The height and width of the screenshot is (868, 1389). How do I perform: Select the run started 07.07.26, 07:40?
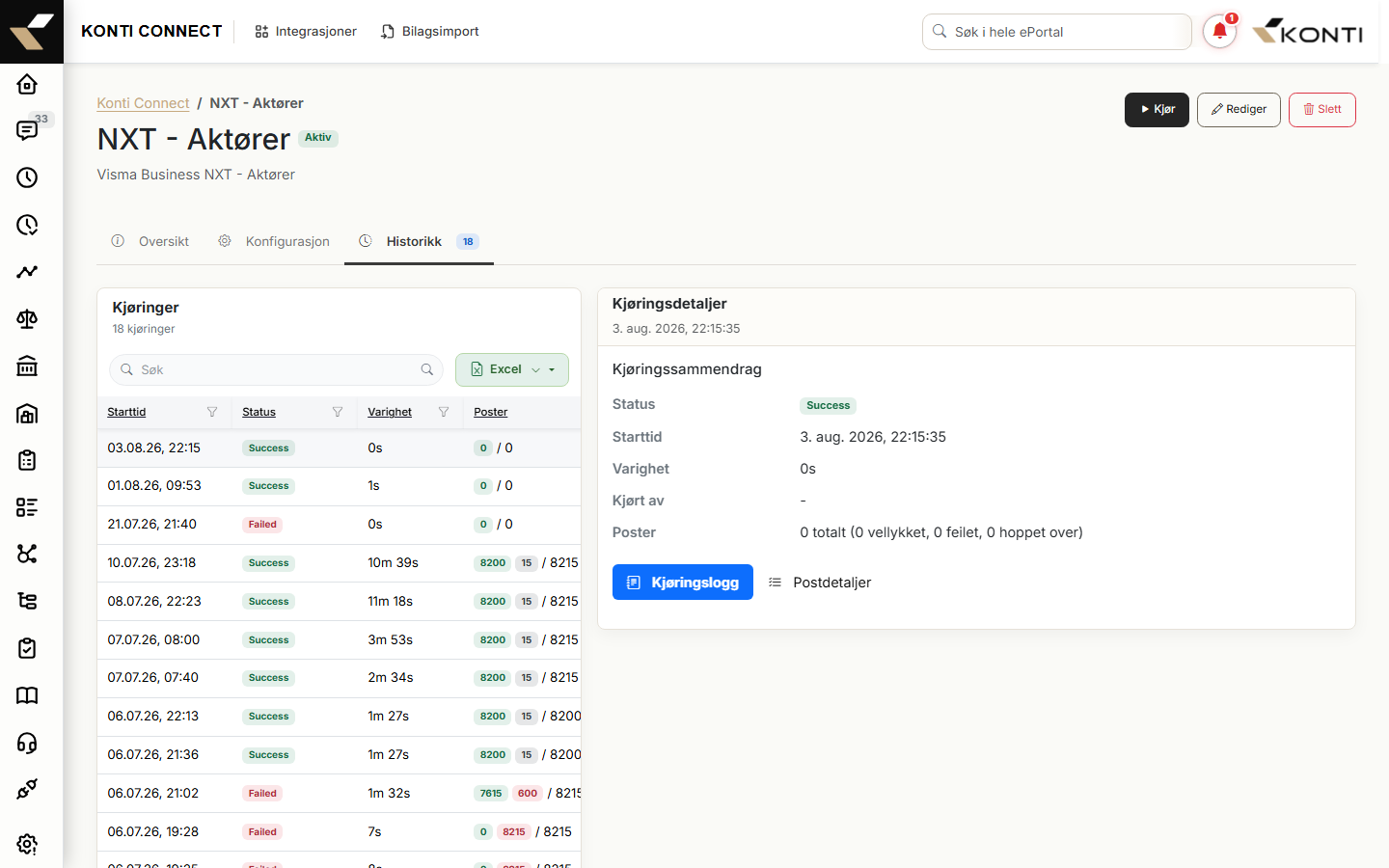[x=339, y=678]
